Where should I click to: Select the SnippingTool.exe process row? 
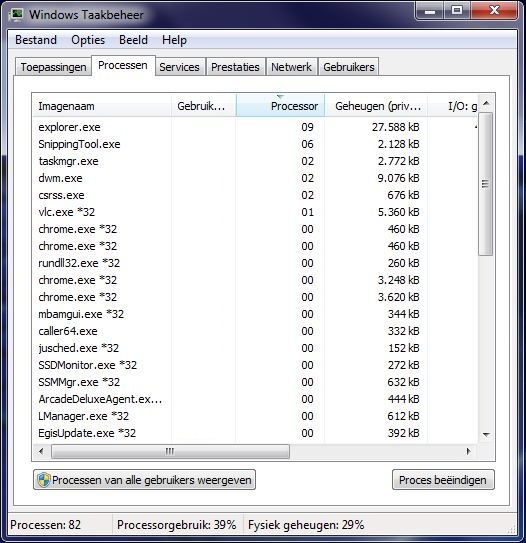(255, 144)
